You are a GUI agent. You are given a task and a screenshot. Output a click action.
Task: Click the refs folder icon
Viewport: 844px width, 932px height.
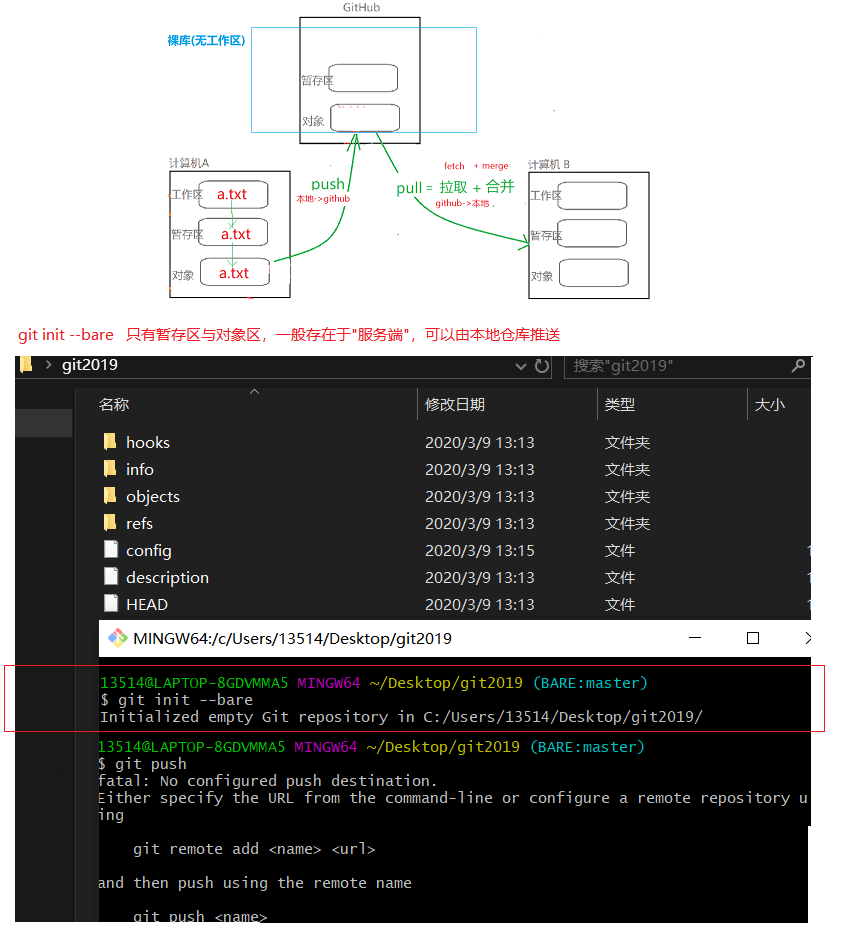111,523
